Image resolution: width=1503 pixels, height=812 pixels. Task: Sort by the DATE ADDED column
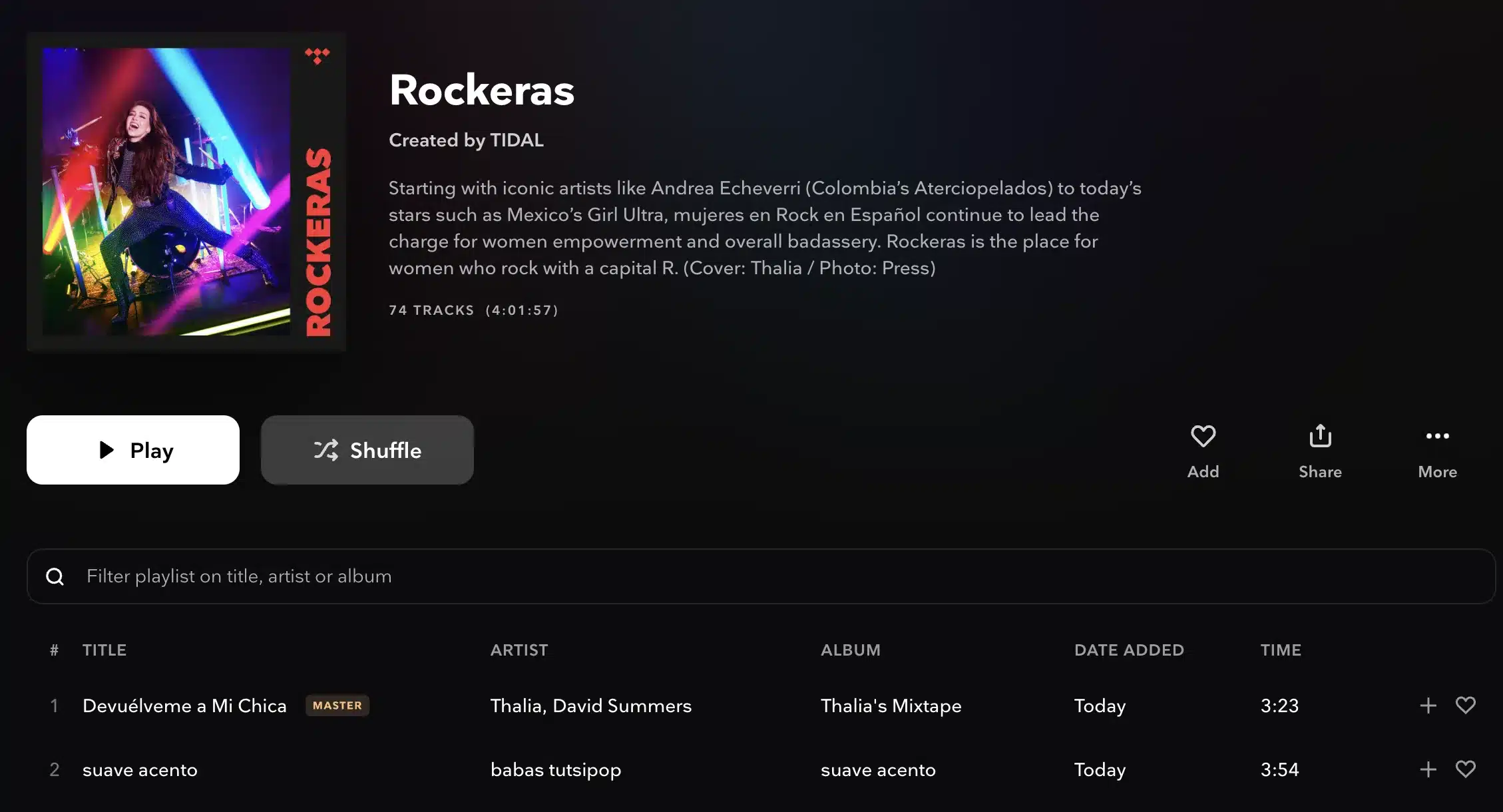(1129, 650)
